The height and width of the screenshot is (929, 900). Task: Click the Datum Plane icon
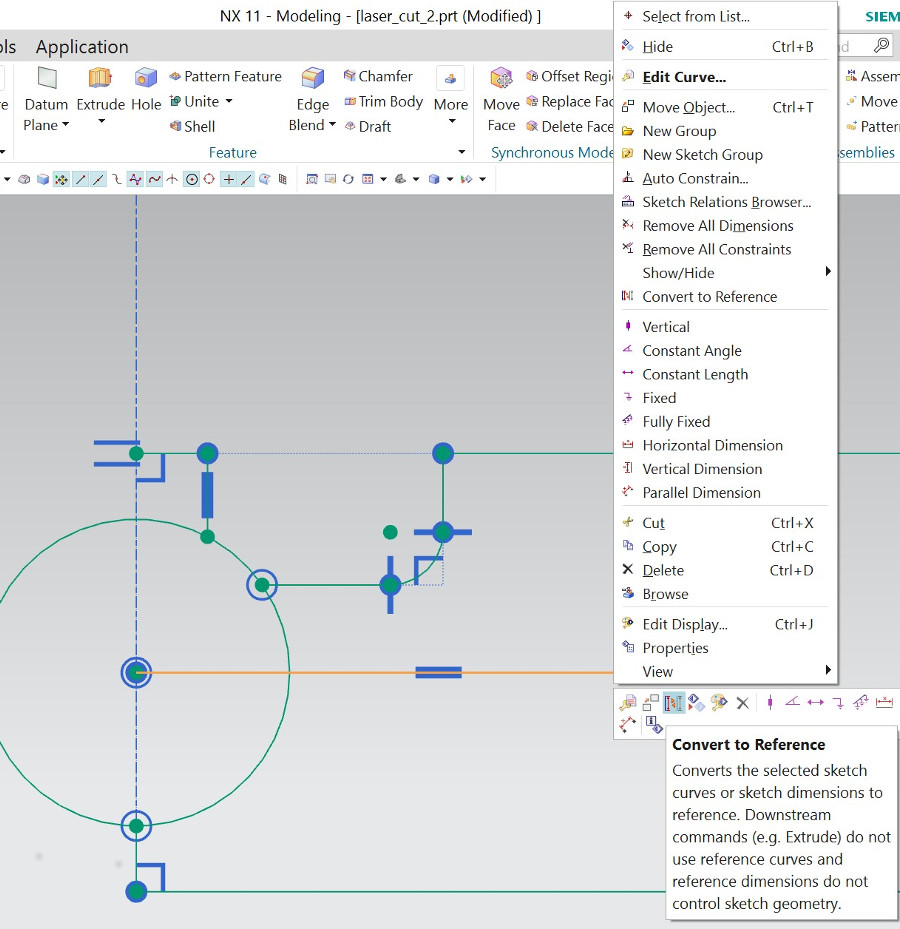46,79
